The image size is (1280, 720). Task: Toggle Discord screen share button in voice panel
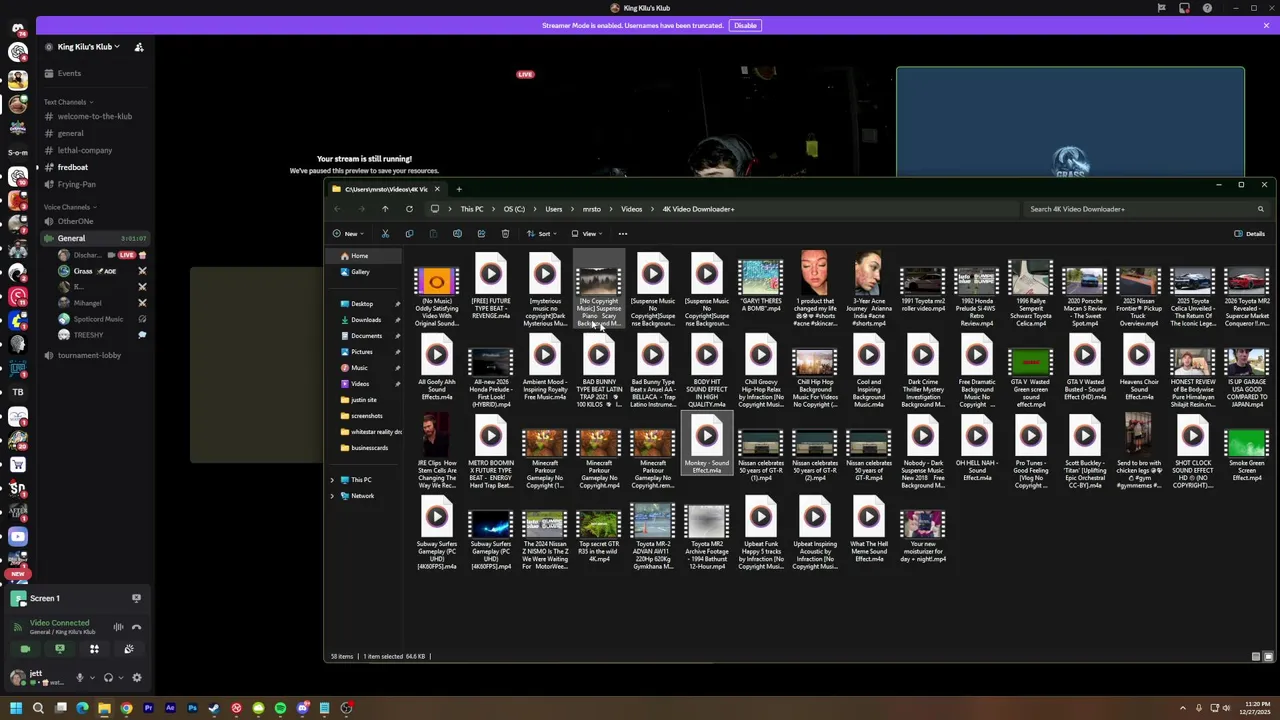(x=60, y=649)
